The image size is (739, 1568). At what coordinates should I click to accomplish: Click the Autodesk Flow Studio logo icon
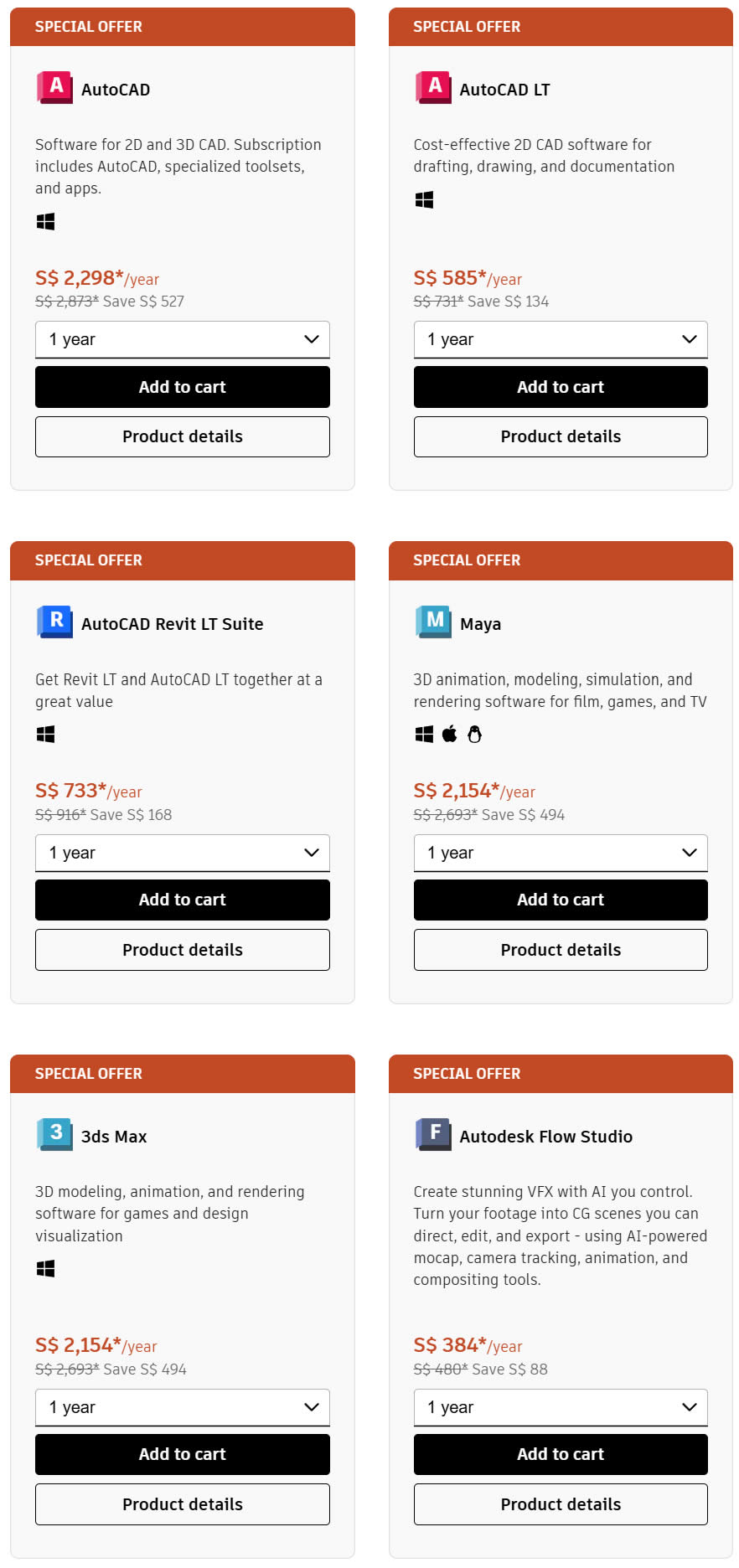(433, 1134)
